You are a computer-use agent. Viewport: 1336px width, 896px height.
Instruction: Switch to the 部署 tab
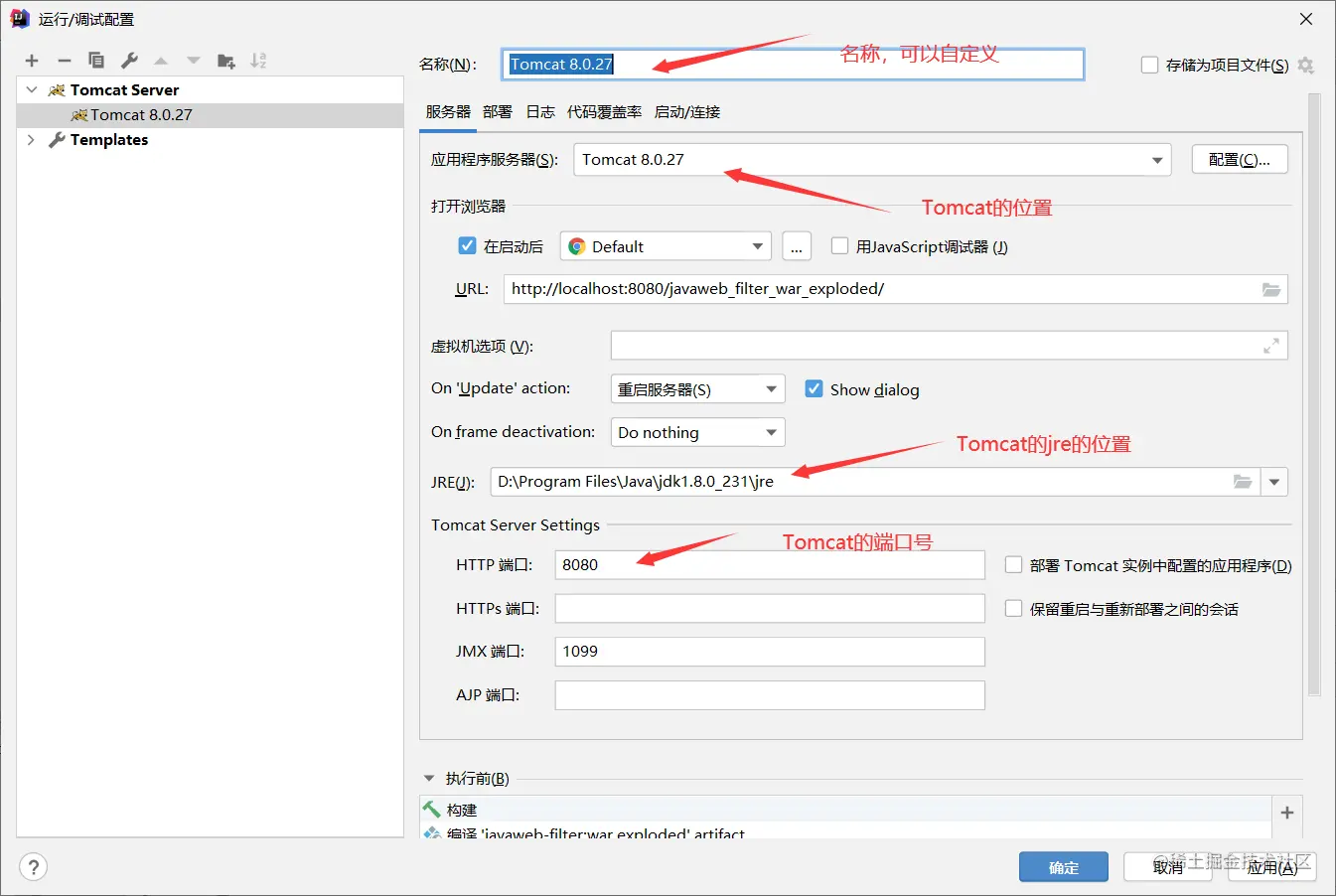498,111
